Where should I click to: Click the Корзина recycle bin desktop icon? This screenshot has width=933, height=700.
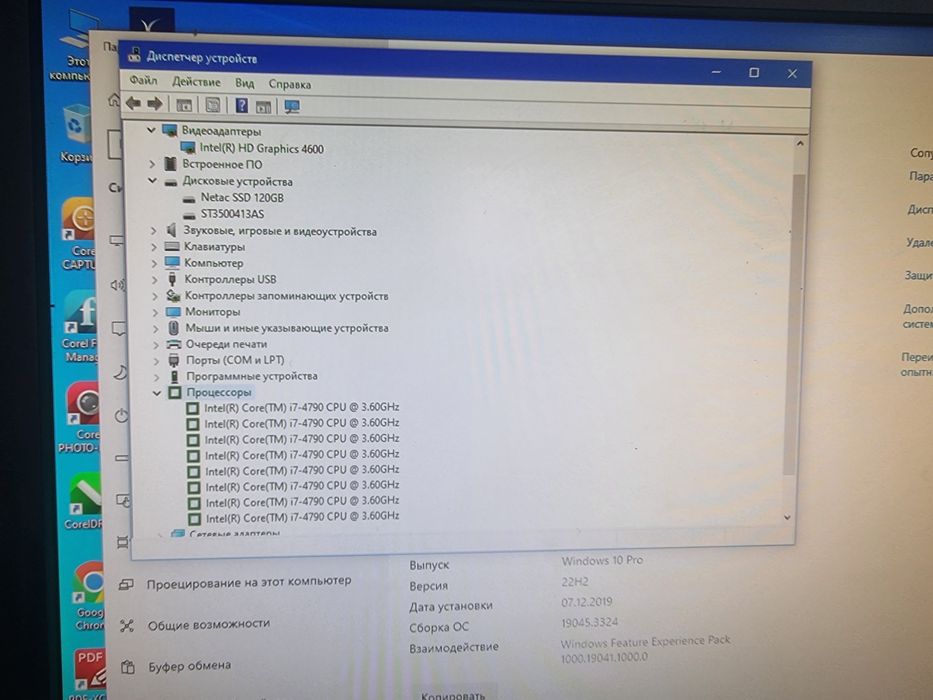pos(76,133)
